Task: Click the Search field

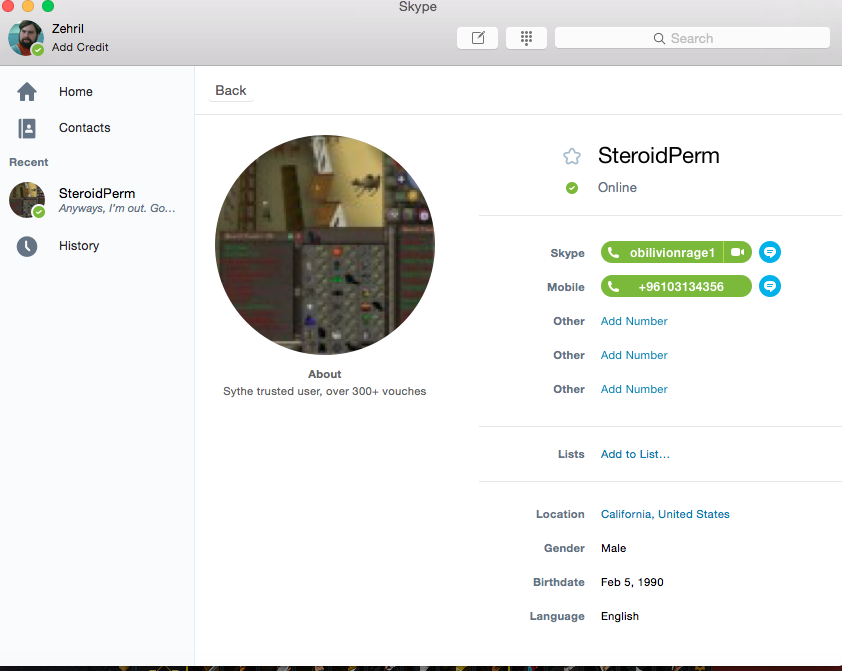Action: click(x=692, y=38)
